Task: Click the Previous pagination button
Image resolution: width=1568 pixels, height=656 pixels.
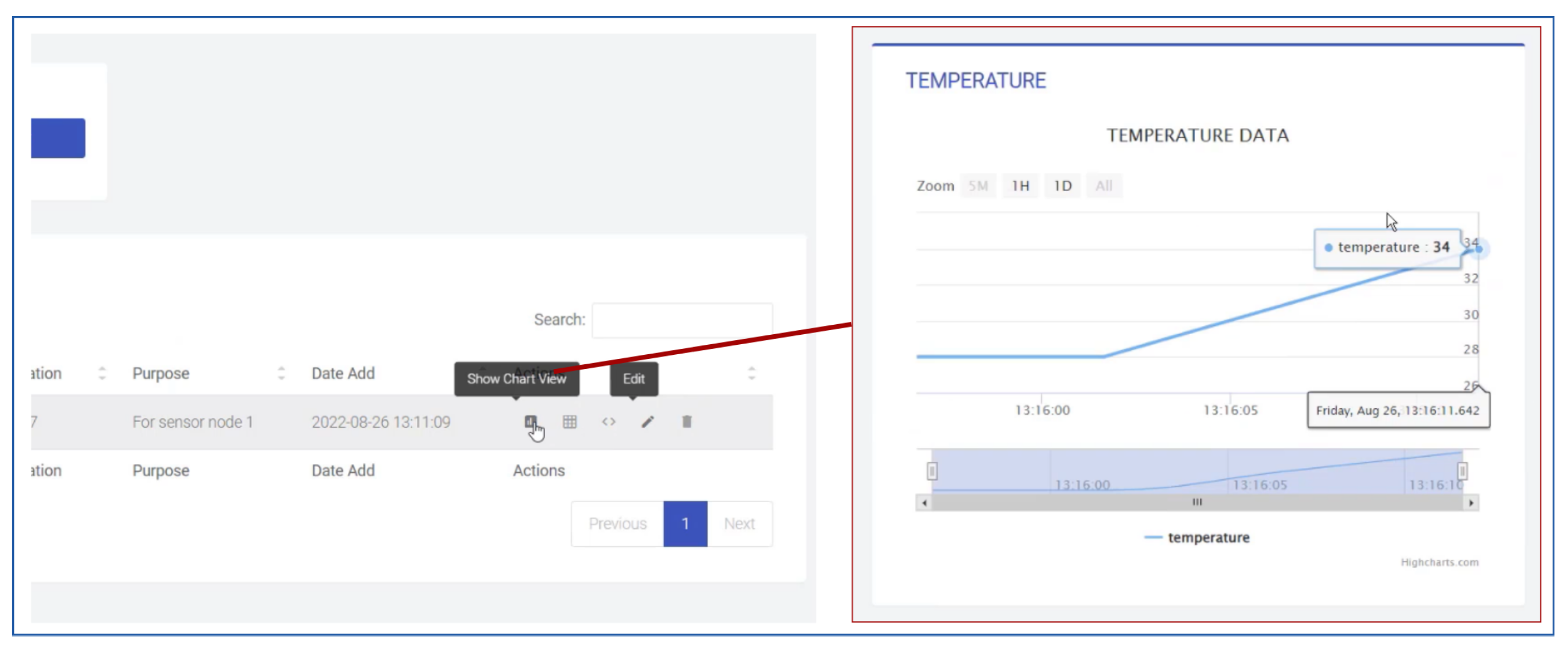Action: [617, 524]
